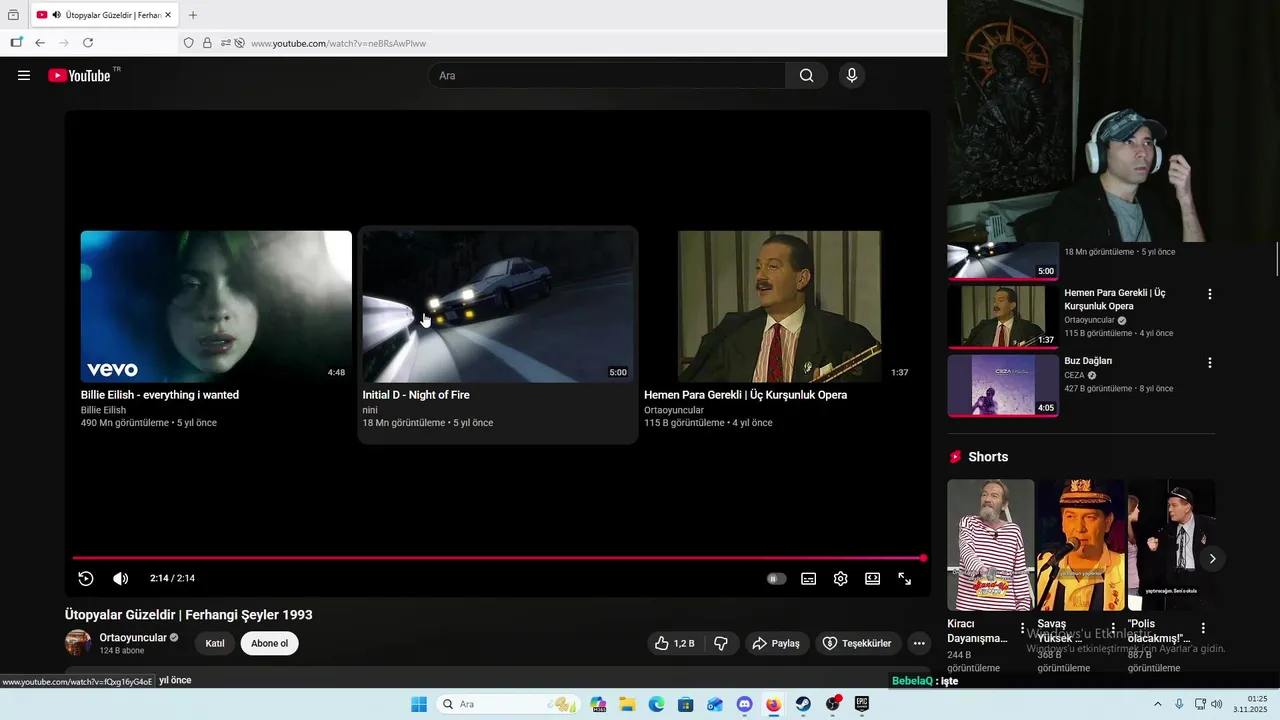The width and height of the screenshot is (1280, 720).
Task: Open the Hemen Para Gerekli sidebar thumbnail
Action: click(1003, 317)
